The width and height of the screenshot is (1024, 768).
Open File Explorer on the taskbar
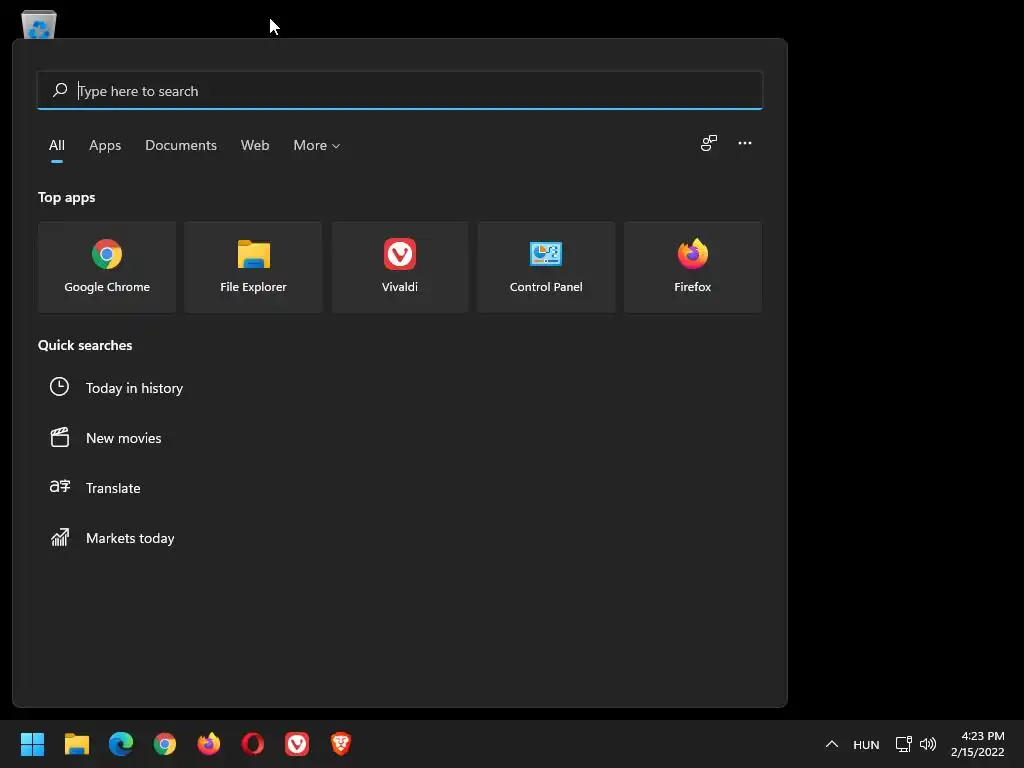tap(76, 744)
